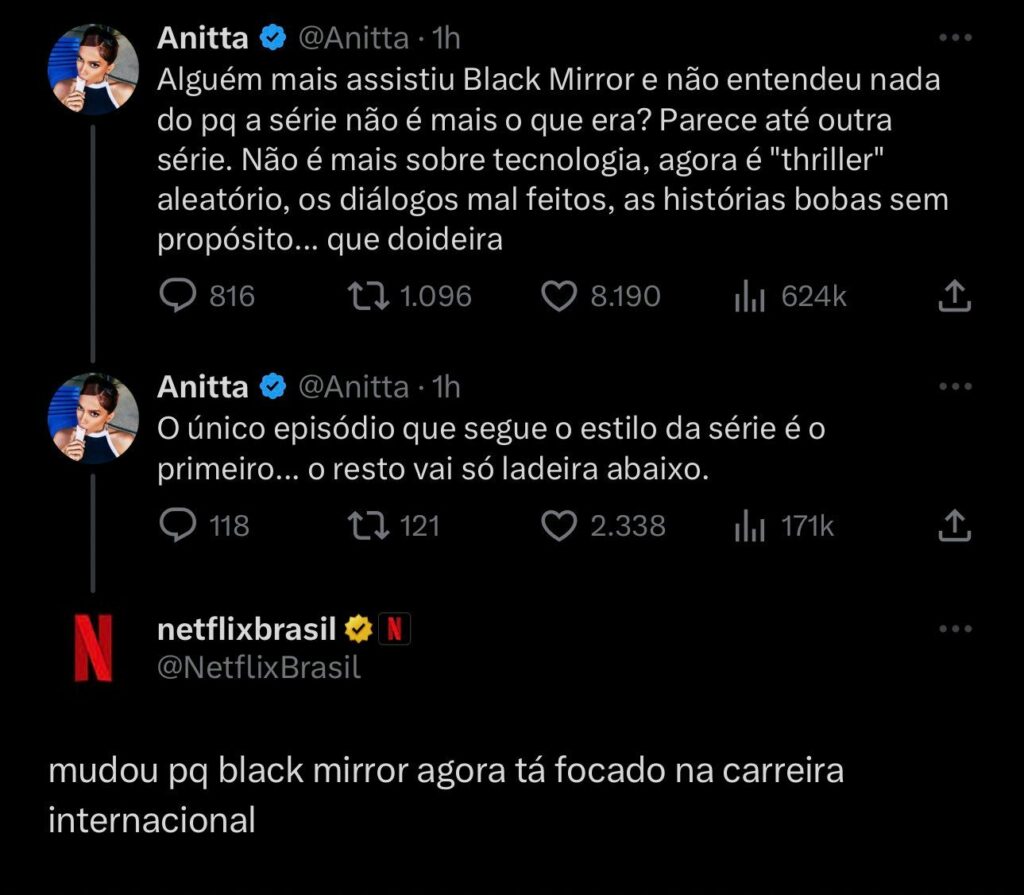Share the second Anitta tweet
The height and width of the screenshot is (895, 1024).
click(955, 525)
